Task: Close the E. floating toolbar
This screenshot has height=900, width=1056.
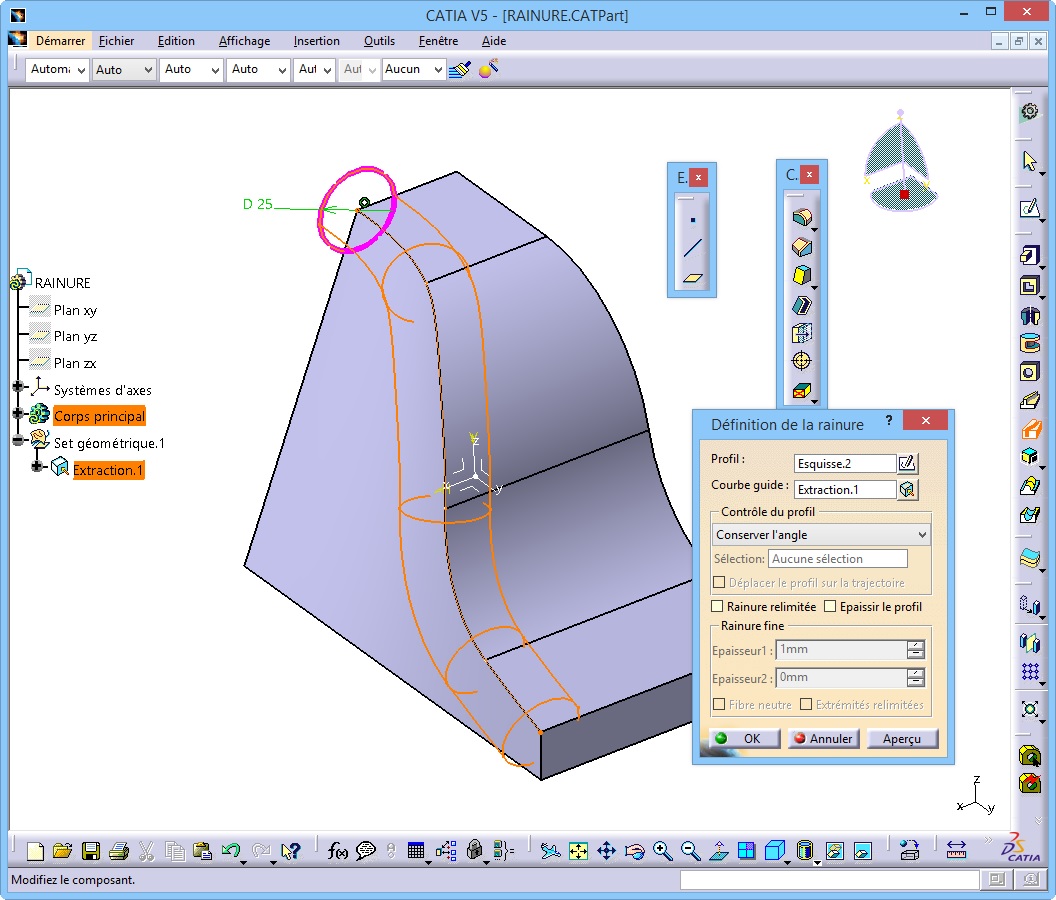Action: coord(698,177)
